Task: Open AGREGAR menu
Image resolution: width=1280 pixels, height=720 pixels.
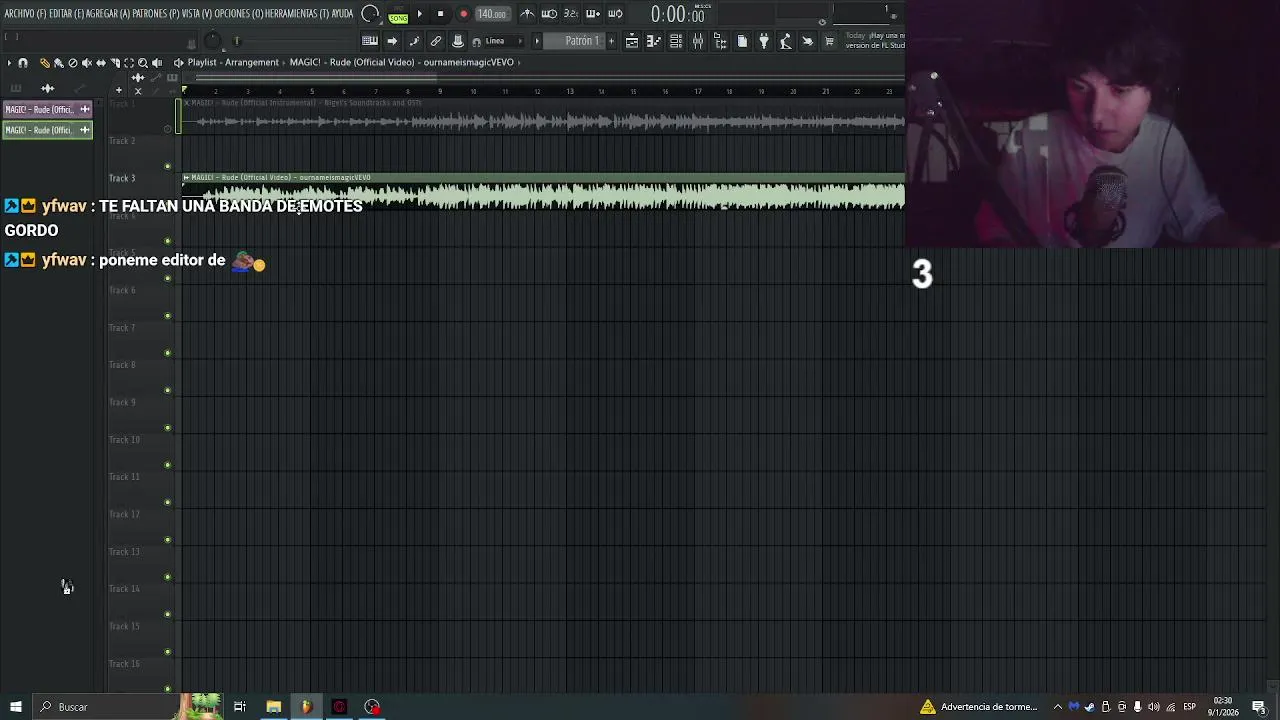Action: pyautogui.click(x=107, y=14)
